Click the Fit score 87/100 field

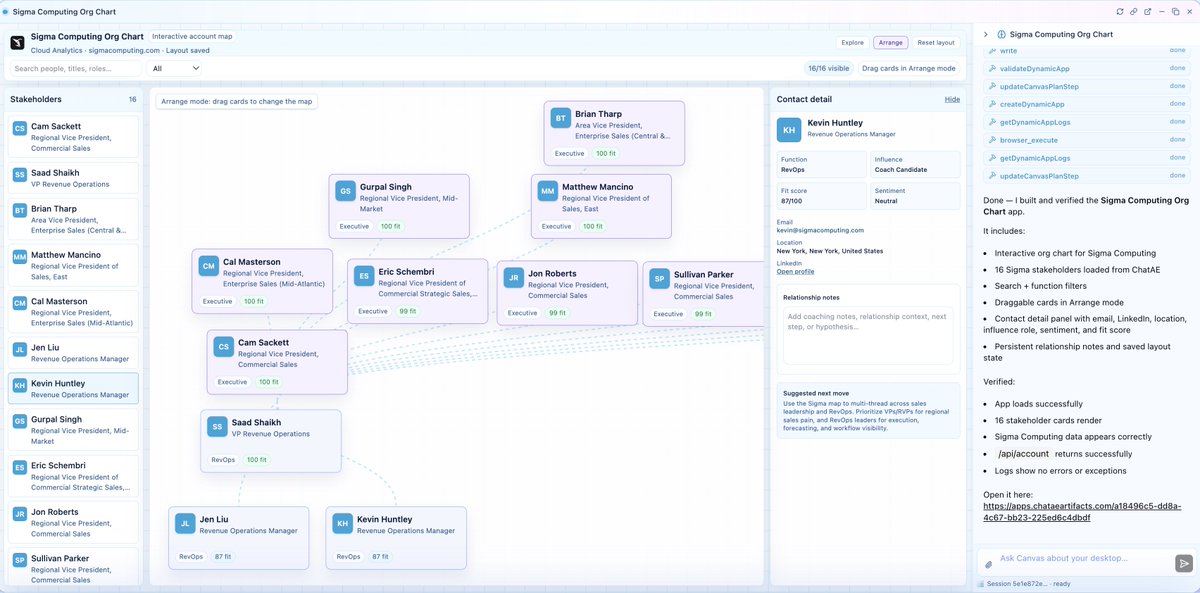[822, 195]
